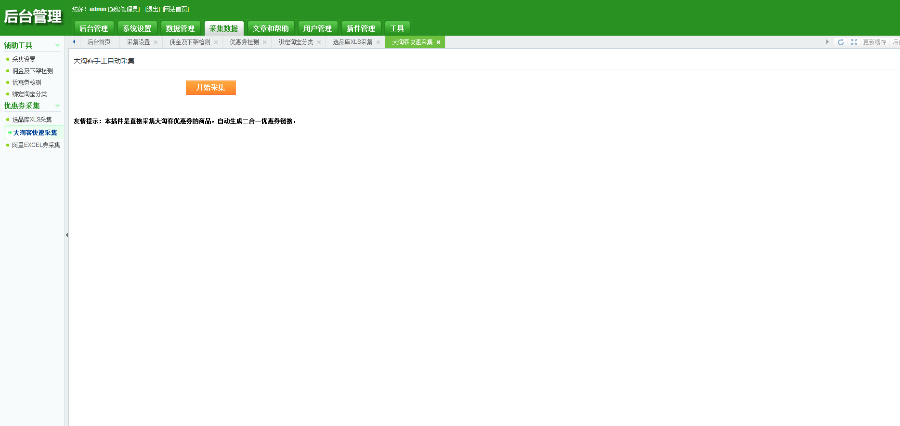This screenshot has width=900, height=426.
Task: Close the 采集设置 tab
Action: (x=156, y=42)
